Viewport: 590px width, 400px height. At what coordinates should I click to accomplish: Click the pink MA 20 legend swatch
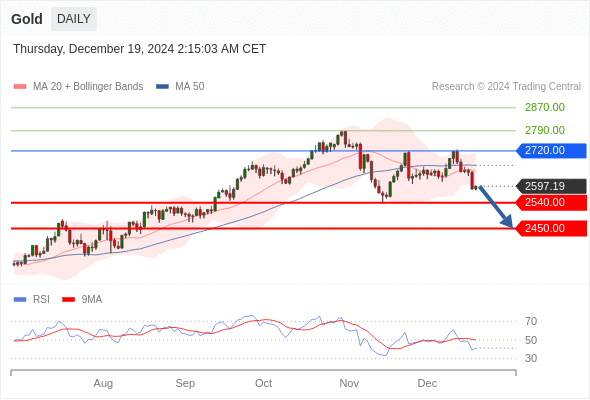pos(20,87)
